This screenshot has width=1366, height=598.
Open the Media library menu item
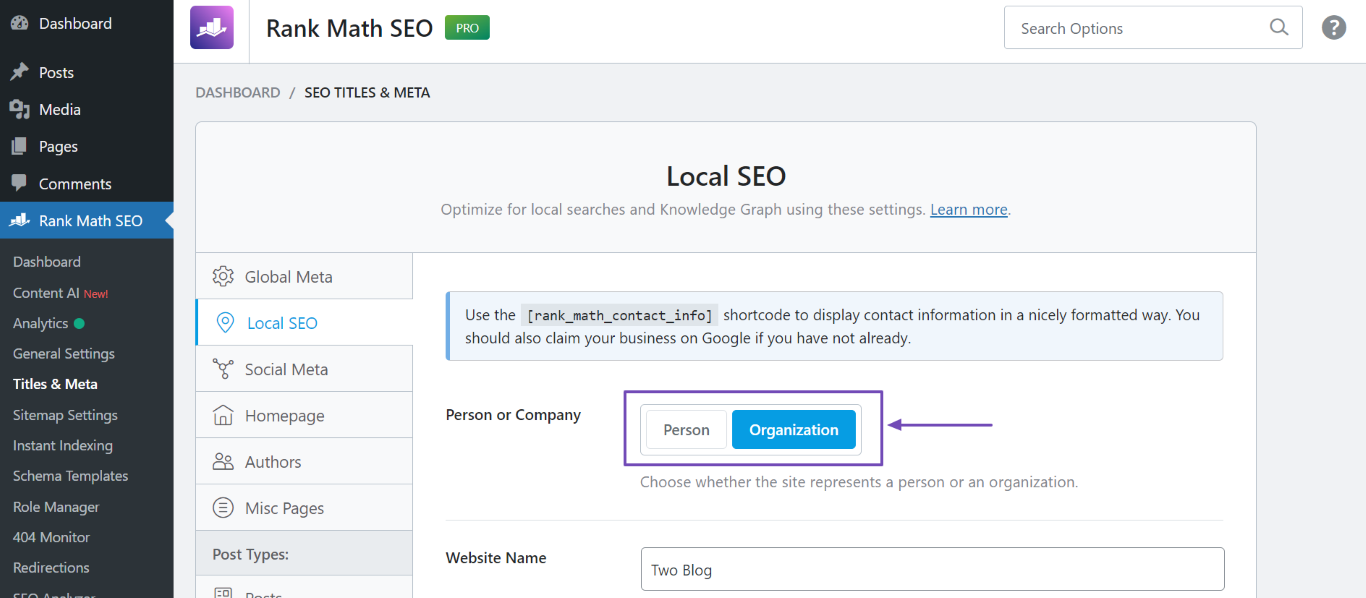point(86,109)
